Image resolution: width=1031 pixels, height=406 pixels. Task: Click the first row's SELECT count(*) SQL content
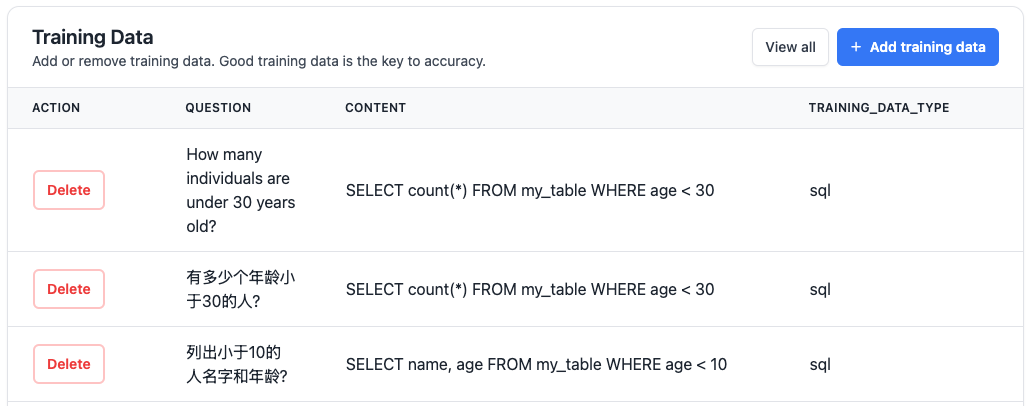530,191
